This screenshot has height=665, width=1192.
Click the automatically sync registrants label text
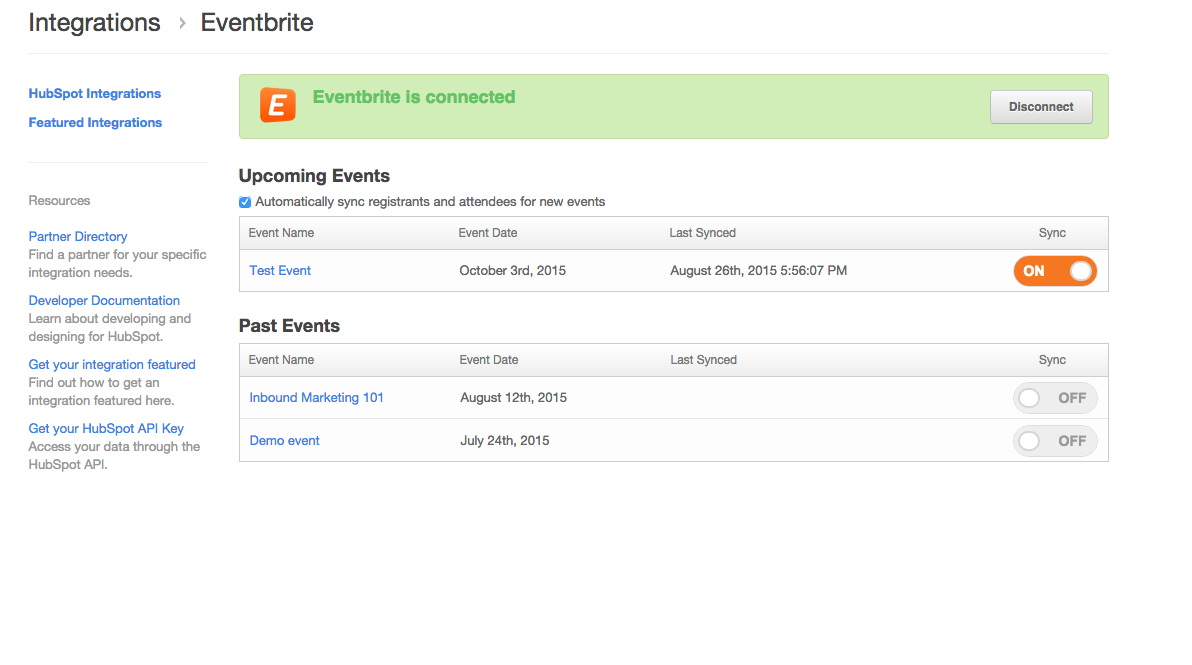430,201
